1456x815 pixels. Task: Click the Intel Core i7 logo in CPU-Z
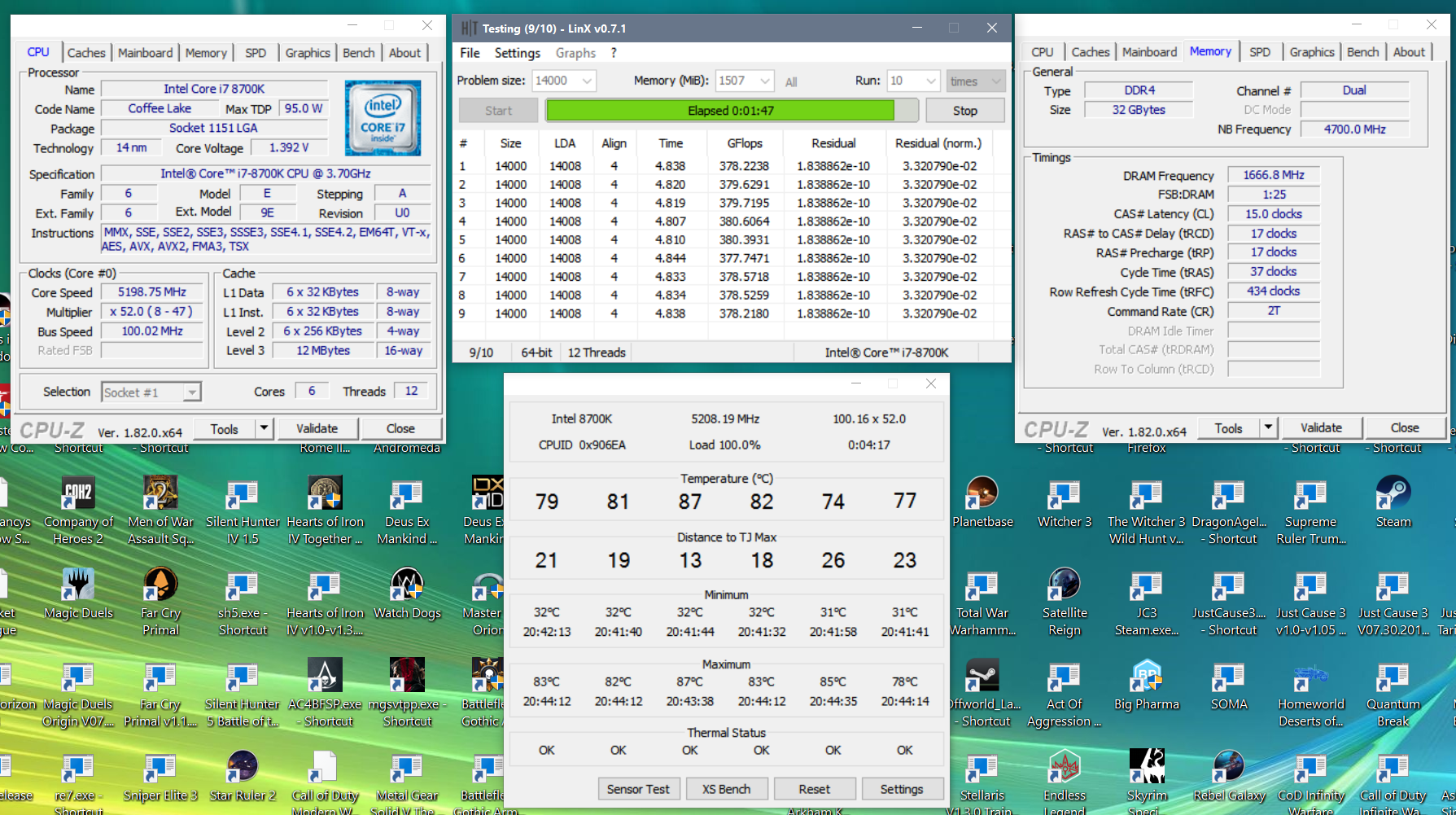coord(383,117)
